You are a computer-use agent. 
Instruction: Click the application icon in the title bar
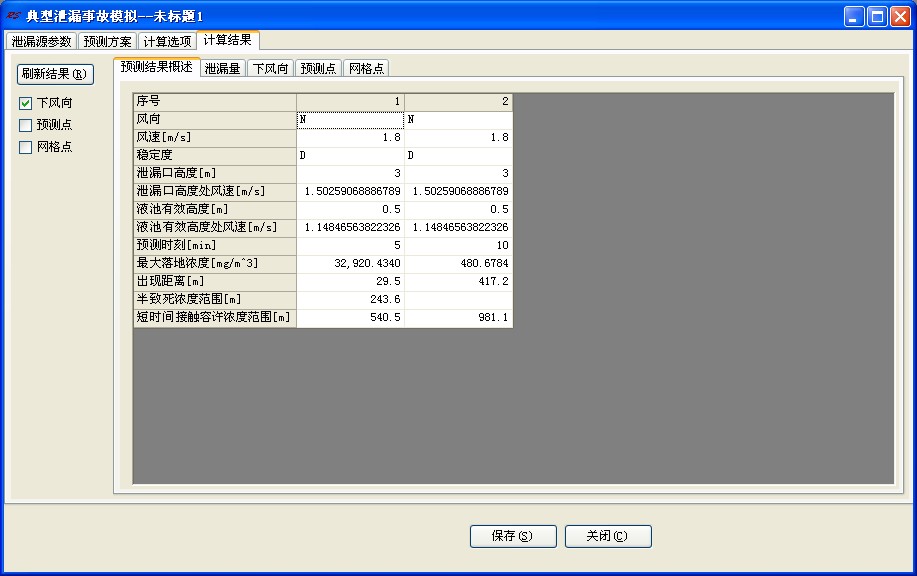(13, 16)
